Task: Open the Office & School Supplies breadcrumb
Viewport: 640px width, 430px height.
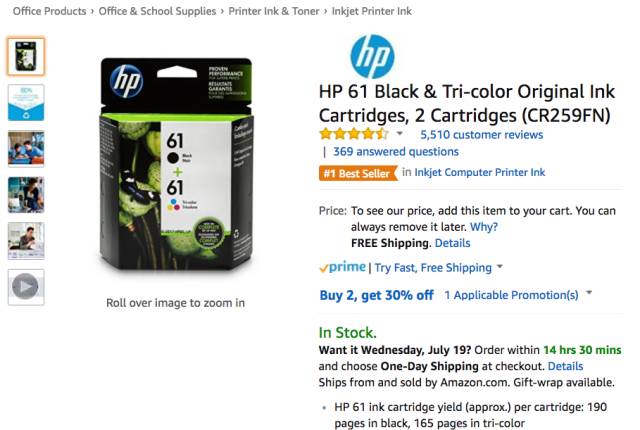Action: [158, 11]
